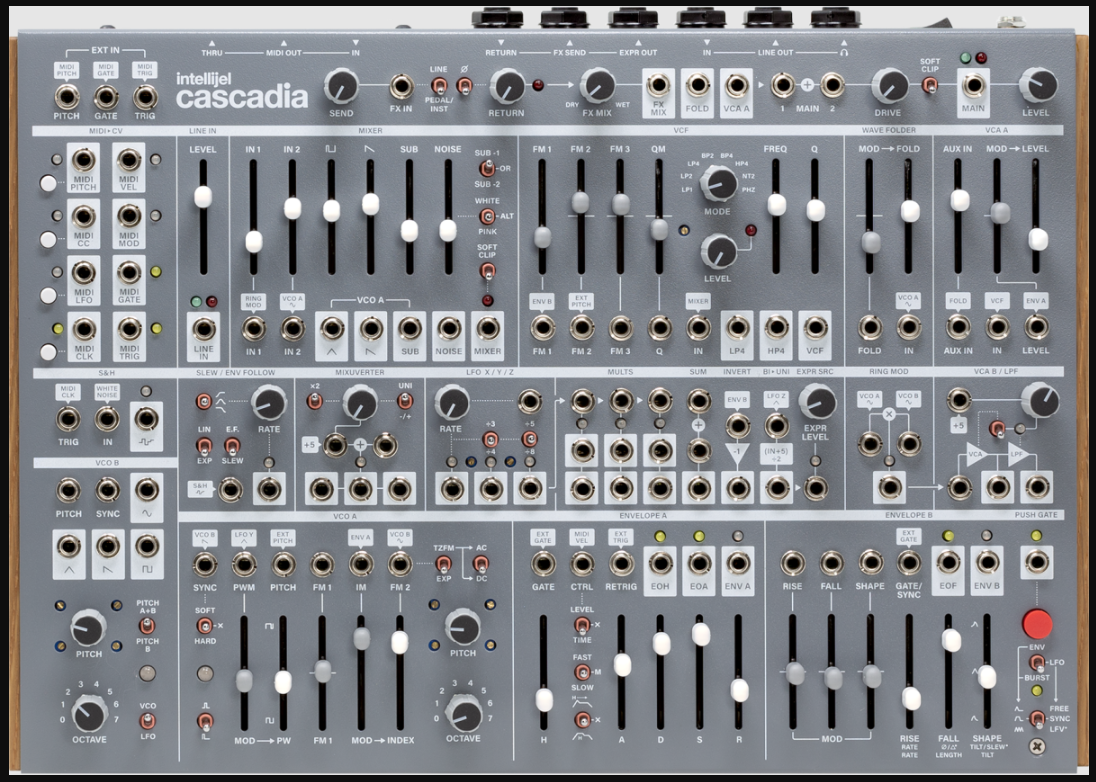Click the HP4 output jack

(776, 327)
